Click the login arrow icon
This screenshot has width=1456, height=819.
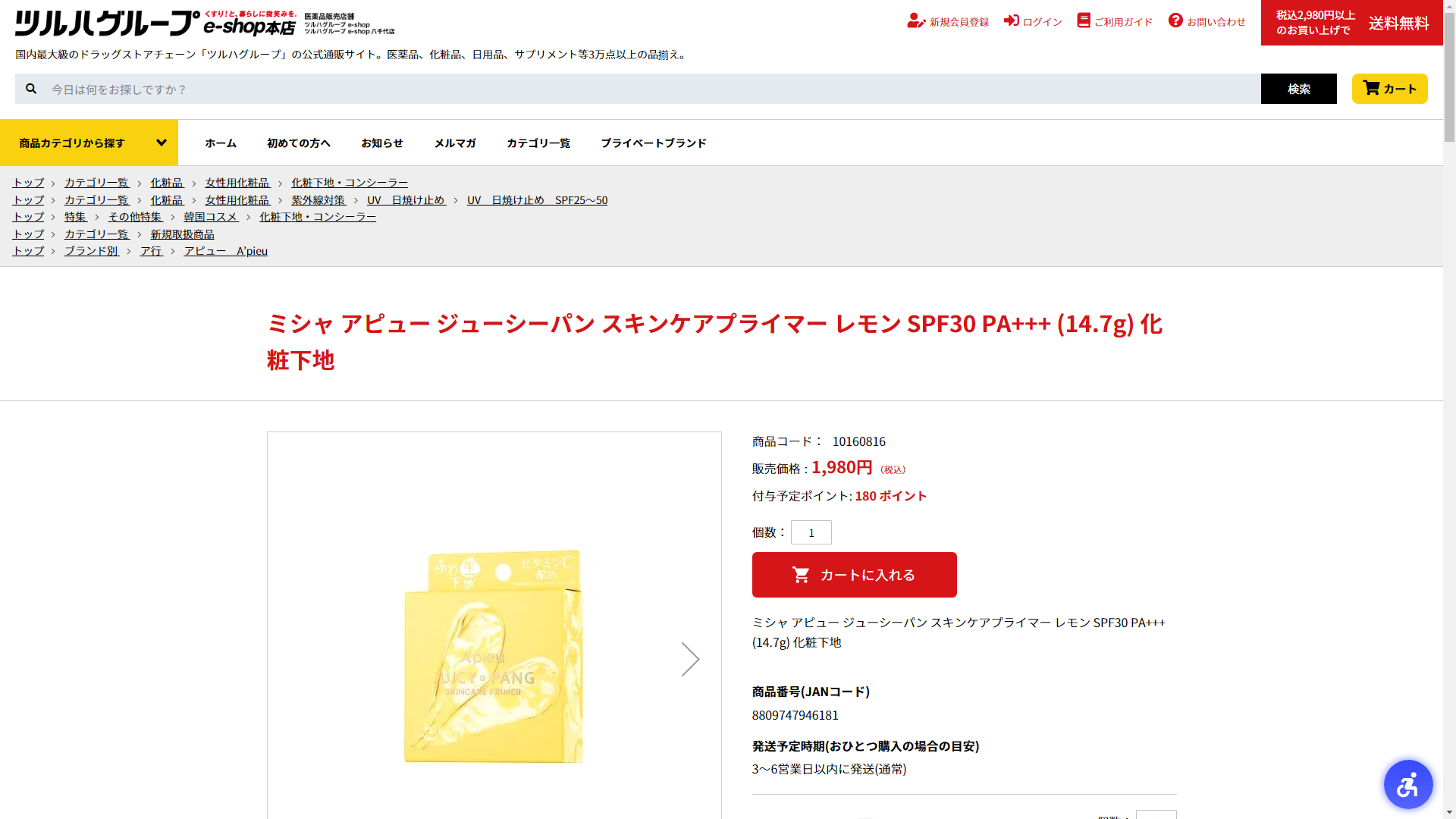(x=1012, y=20)
